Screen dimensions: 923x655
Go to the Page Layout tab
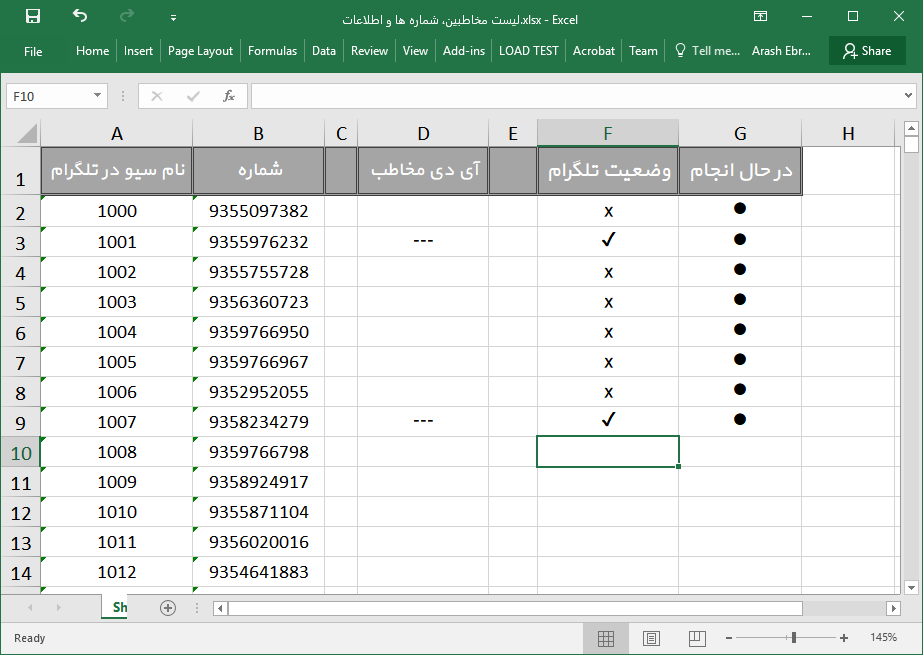click(x=200, y=51)
